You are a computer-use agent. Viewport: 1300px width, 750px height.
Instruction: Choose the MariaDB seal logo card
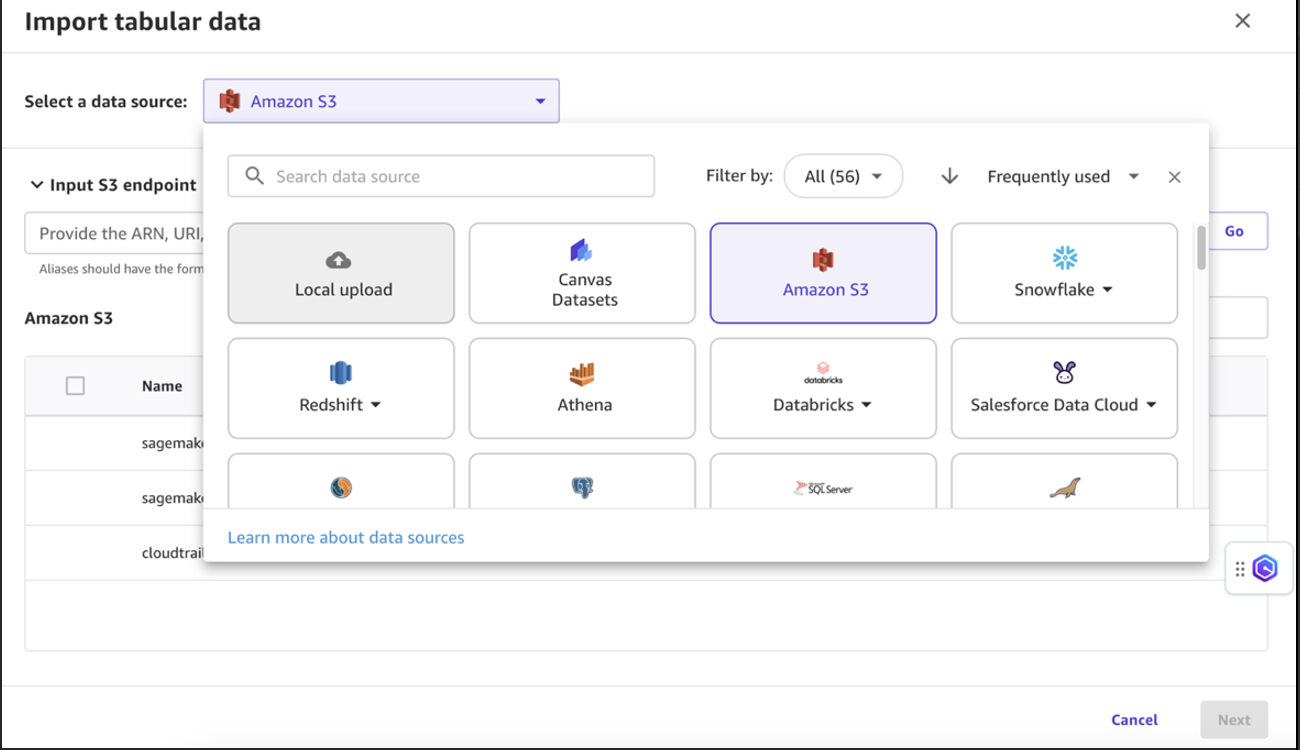[x=1064, y=482]
